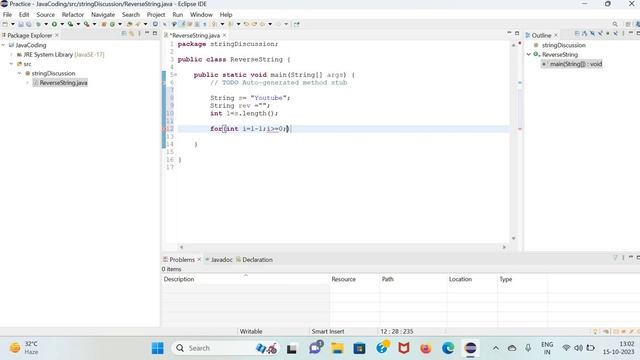Open the Refactor menu
The image size is (640, 360).
click(73, 14)
